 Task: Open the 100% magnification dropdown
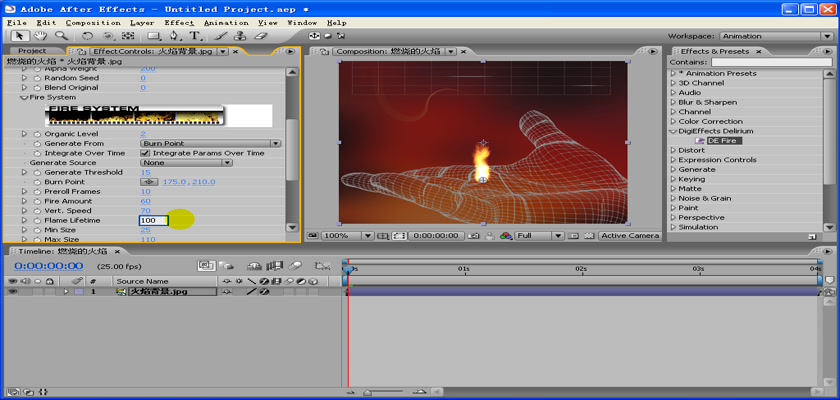click(x=348, y=236)
